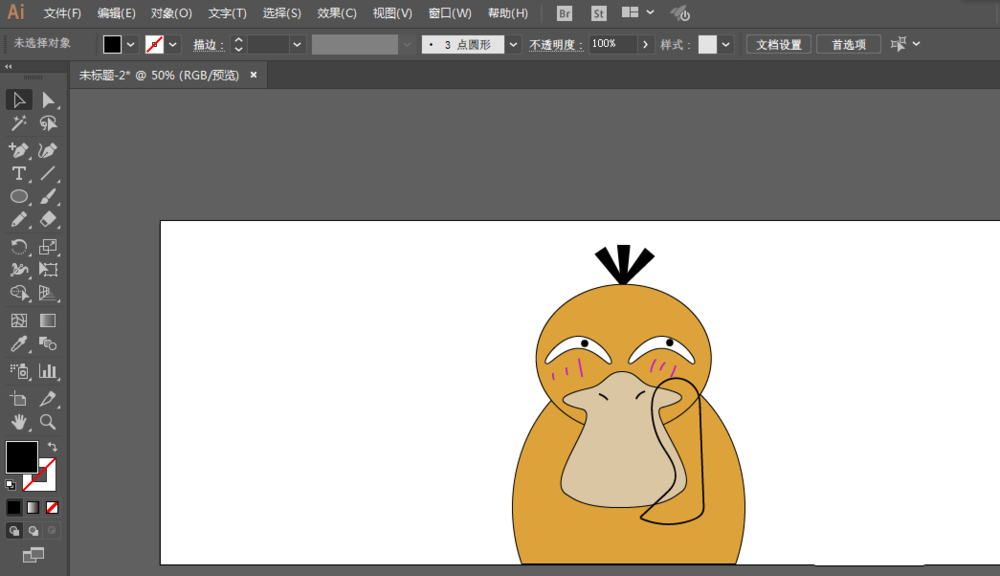This screenshot has width=1000, height=576.
Task: Enable Draw Behind mode
Action: tap(33, 531)
